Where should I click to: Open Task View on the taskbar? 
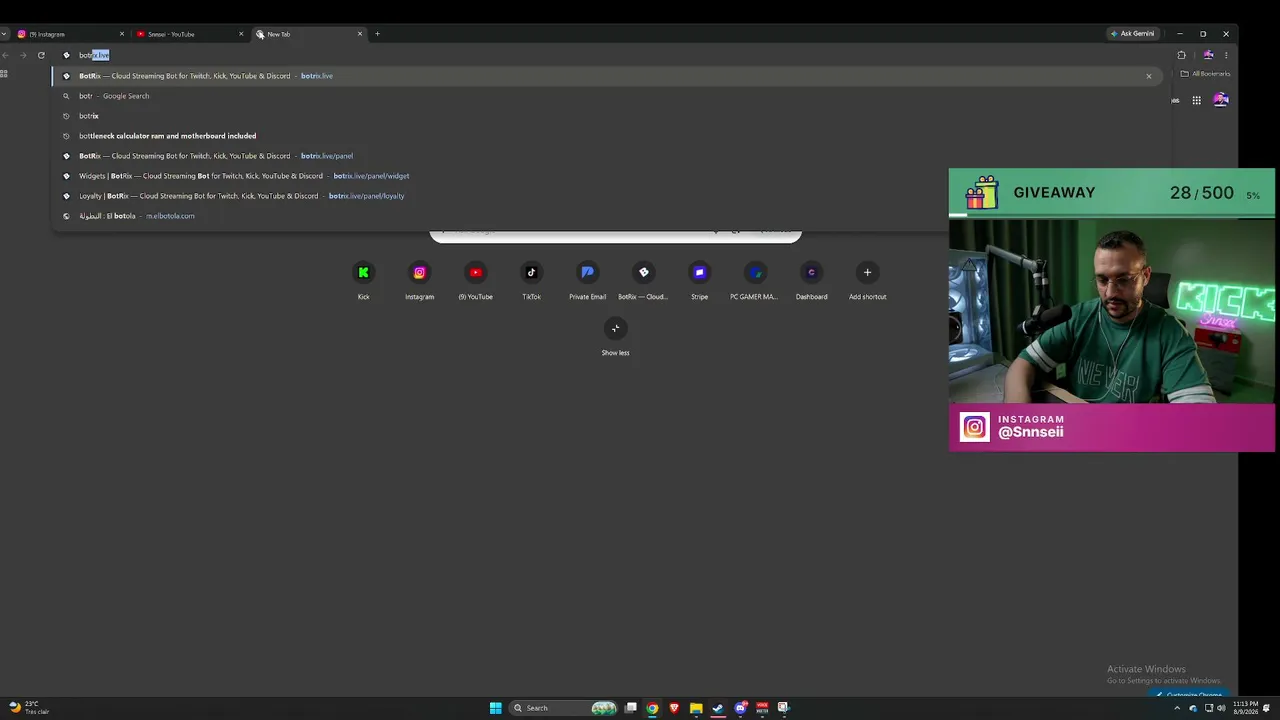point(631,708)
